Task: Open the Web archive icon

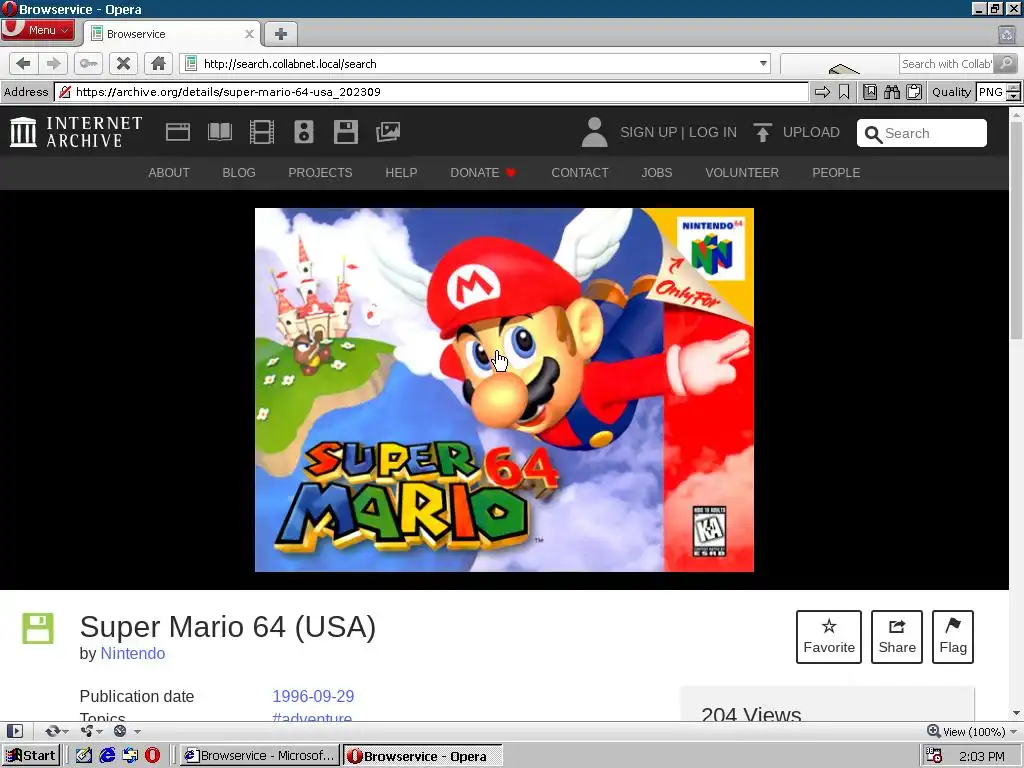Action: click(178, 132)
